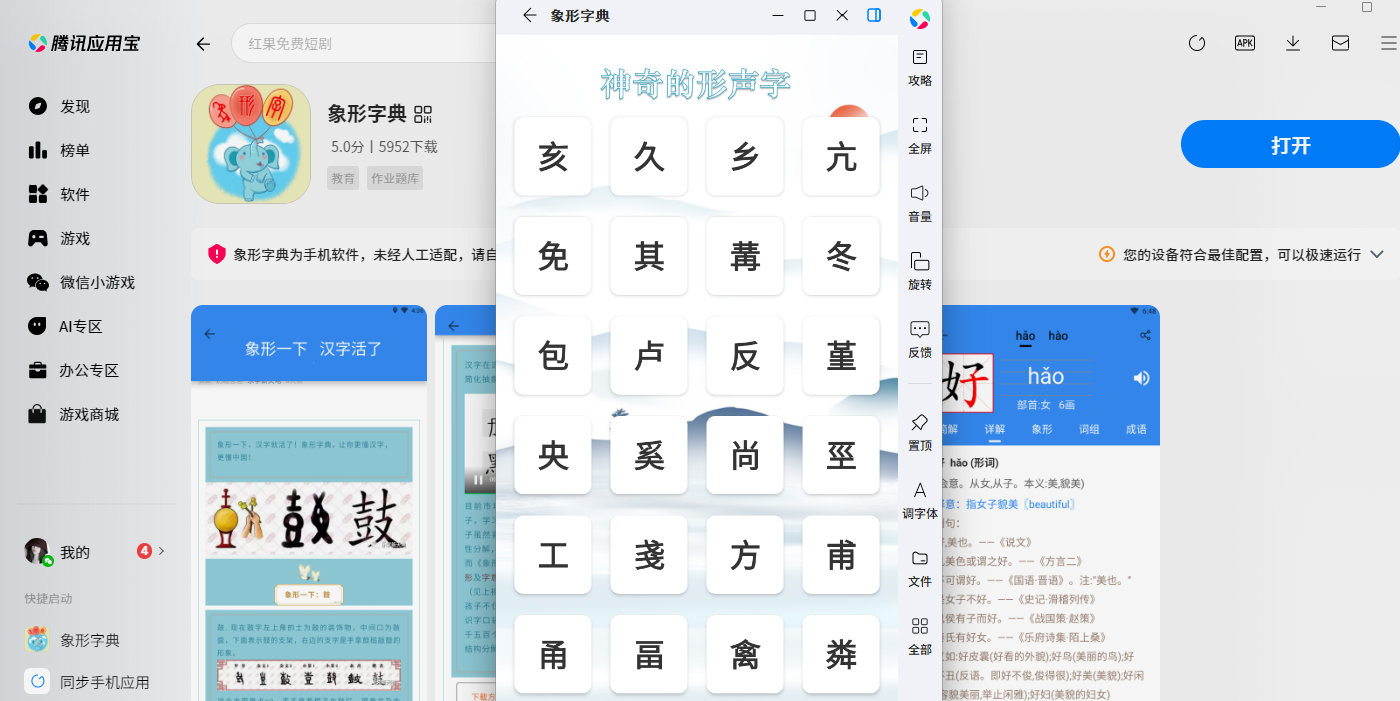
Task: Adjust sound via the 音量 icon
Action: [x=920, y=203]
